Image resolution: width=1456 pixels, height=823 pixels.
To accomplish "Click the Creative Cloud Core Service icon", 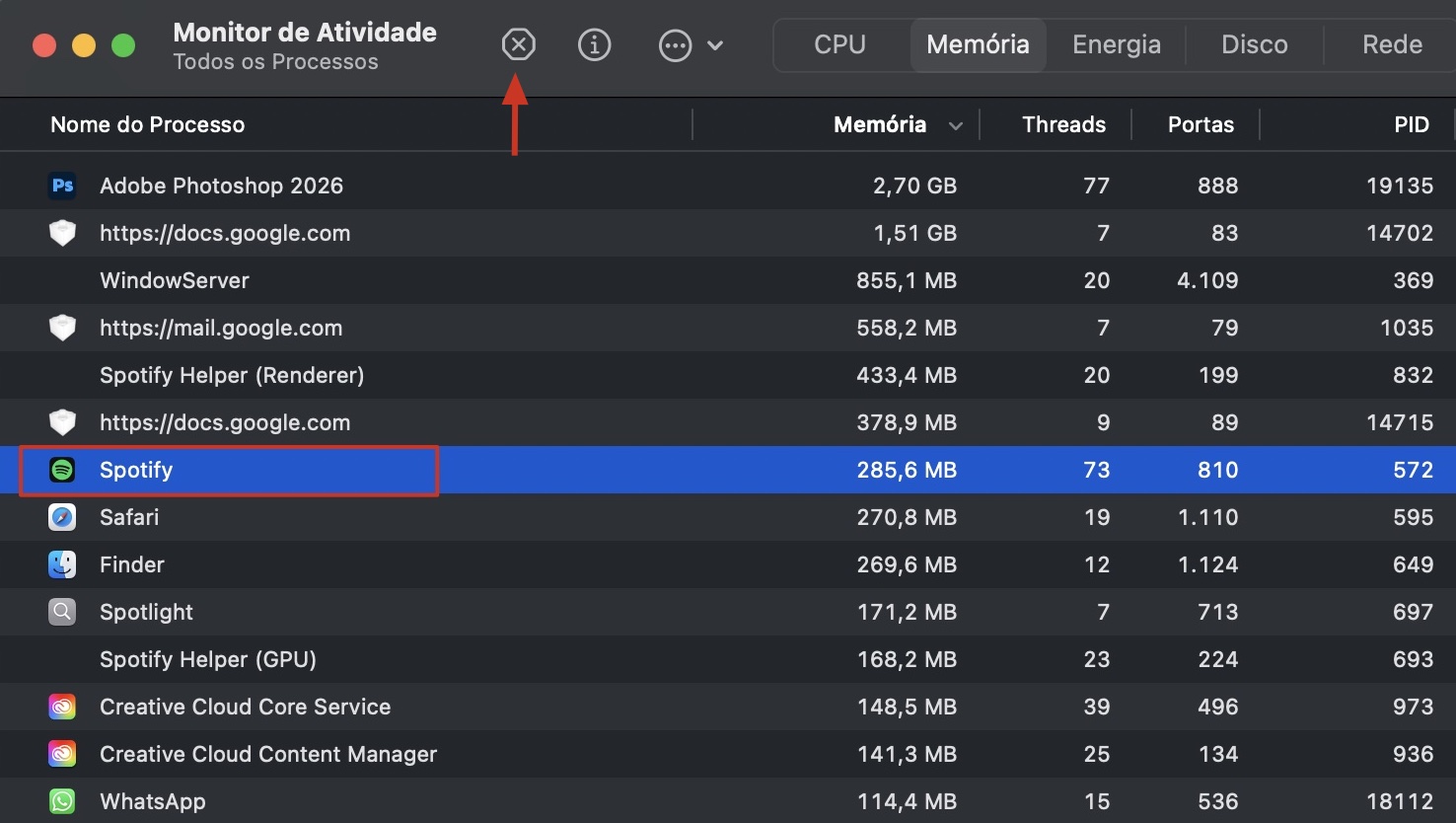I will (x=61, y=707).
